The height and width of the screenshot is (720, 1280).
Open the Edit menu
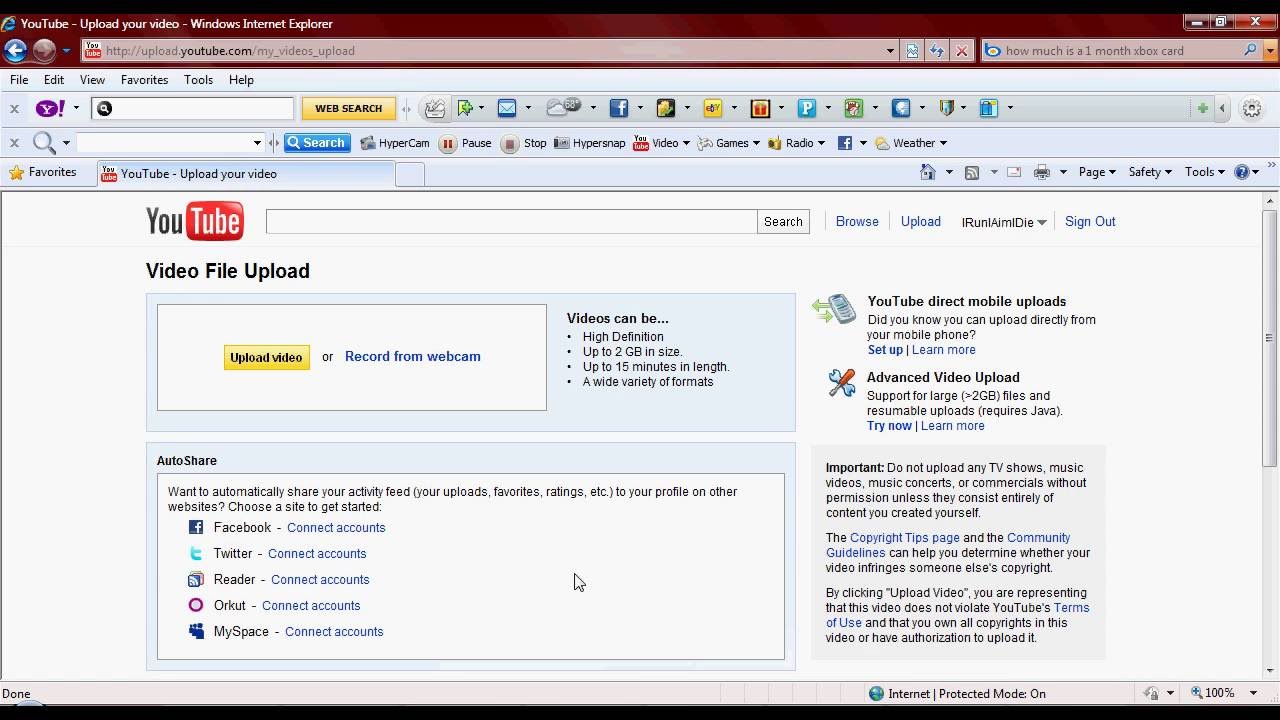pyautogui.click(x=54, y=80)
